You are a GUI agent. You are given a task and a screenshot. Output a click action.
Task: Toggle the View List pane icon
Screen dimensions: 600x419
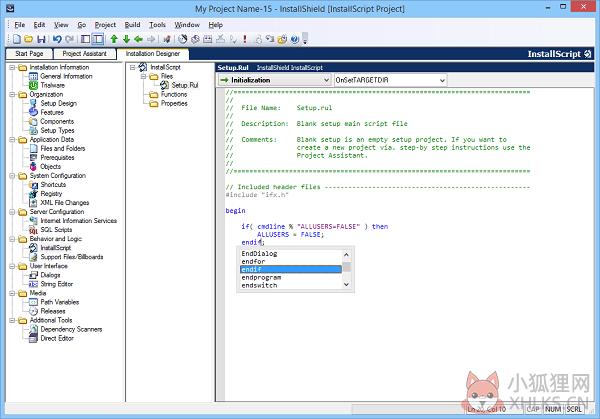coord(86,39)
